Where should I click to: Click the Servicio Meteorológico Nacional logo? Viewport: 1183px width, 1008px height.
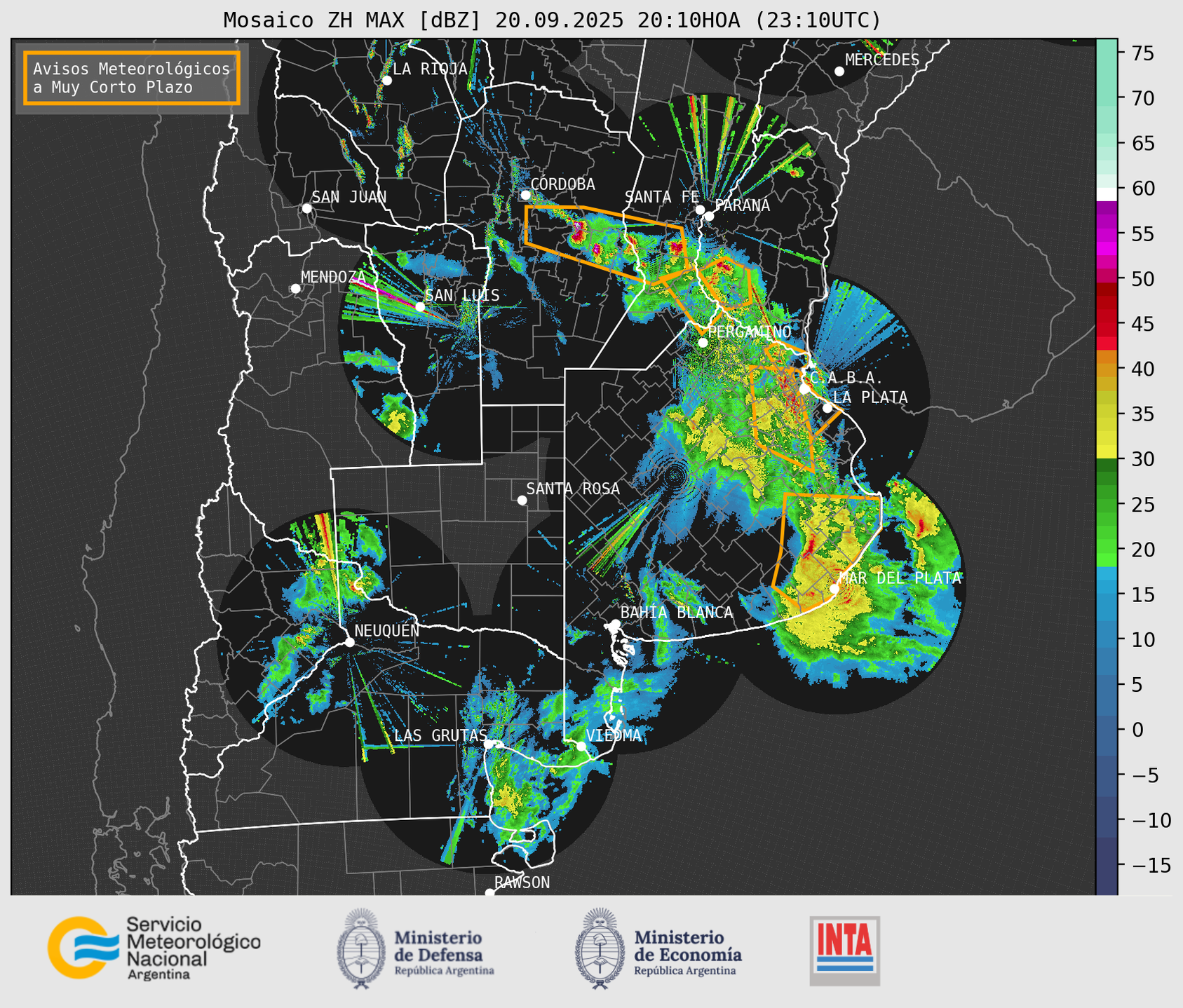click(x=154, y=948)
